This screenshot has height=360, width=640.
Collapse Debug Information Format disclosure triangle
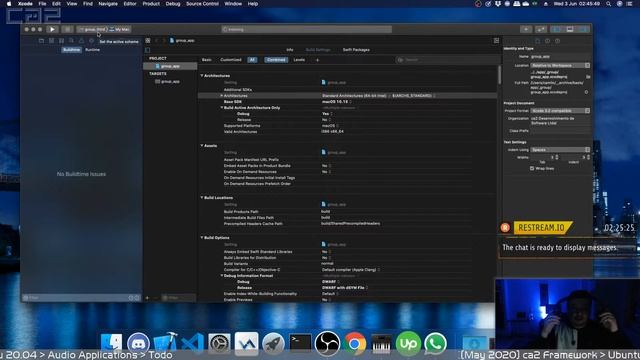pyautogui.click(x=222, y=276)
